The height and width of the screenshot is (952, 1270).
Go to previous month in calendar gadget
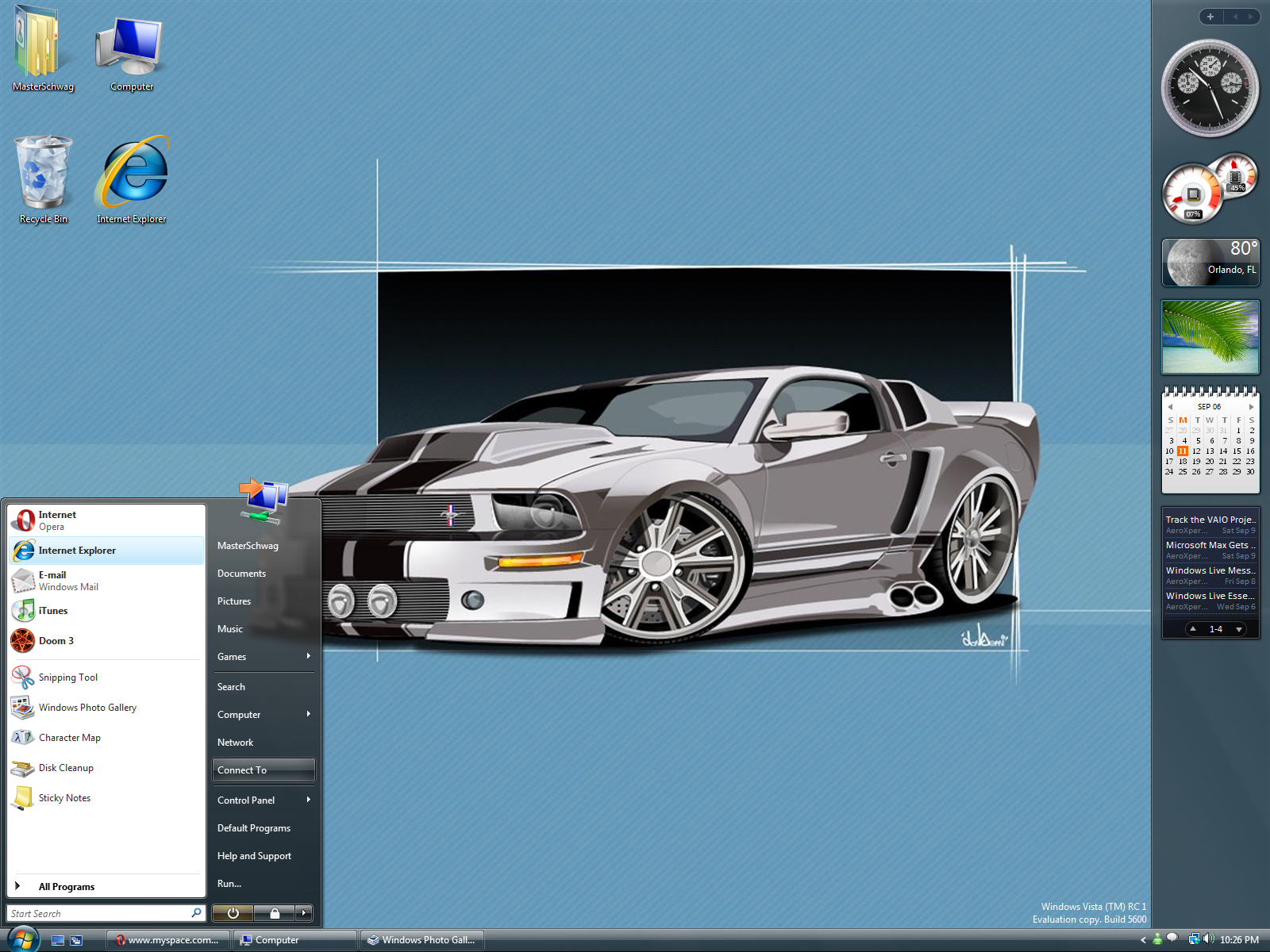(1170, 407)
